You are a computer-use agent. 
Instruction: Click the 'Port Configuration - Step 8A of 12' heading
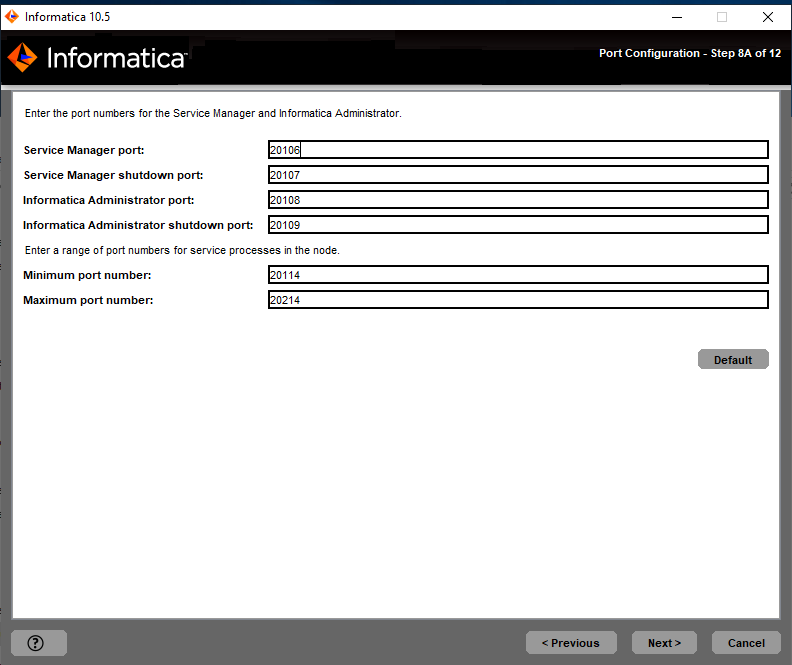[690, 53]
